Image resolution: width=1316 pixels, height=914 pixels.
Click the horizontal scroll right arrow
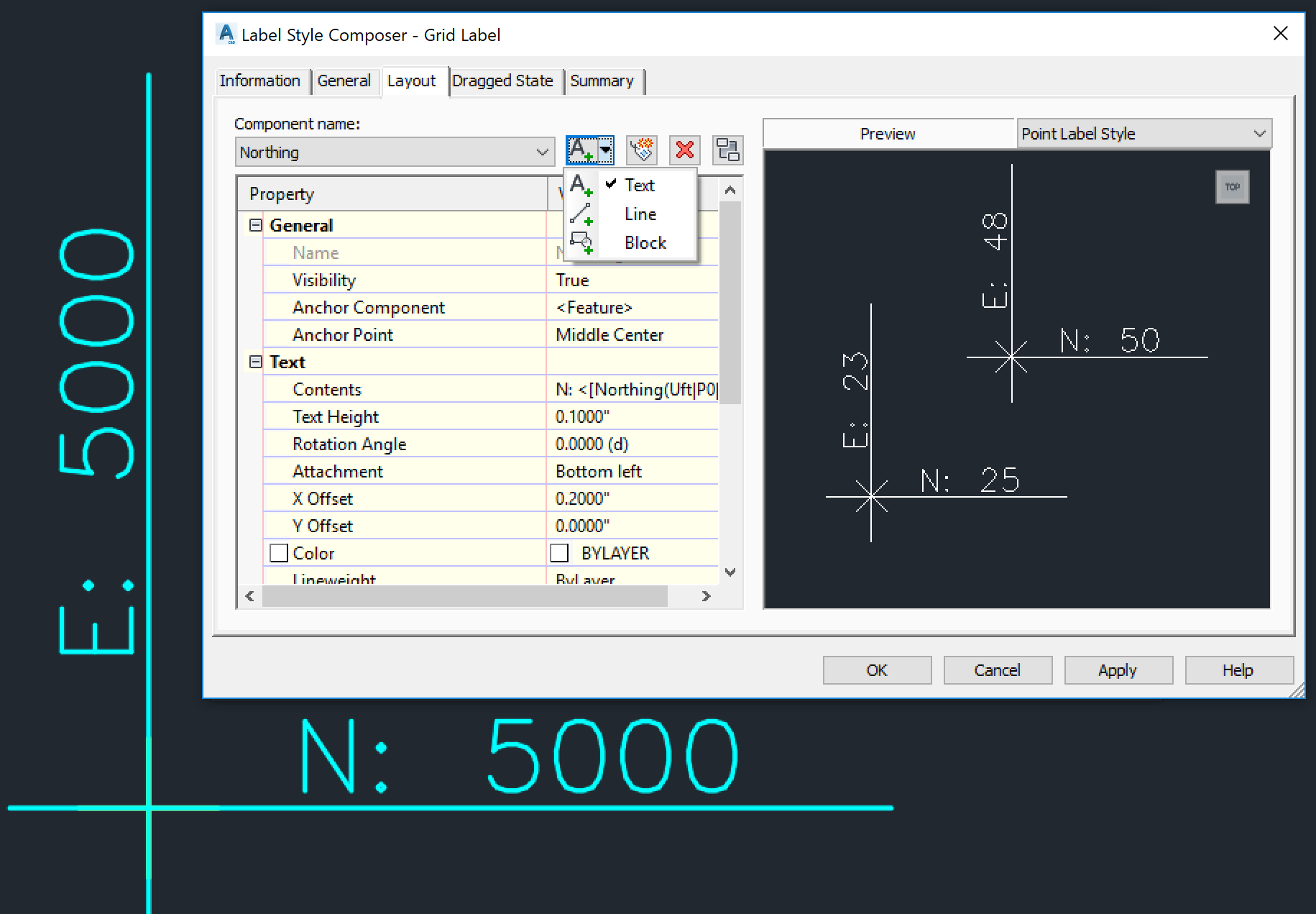[706, 596]
